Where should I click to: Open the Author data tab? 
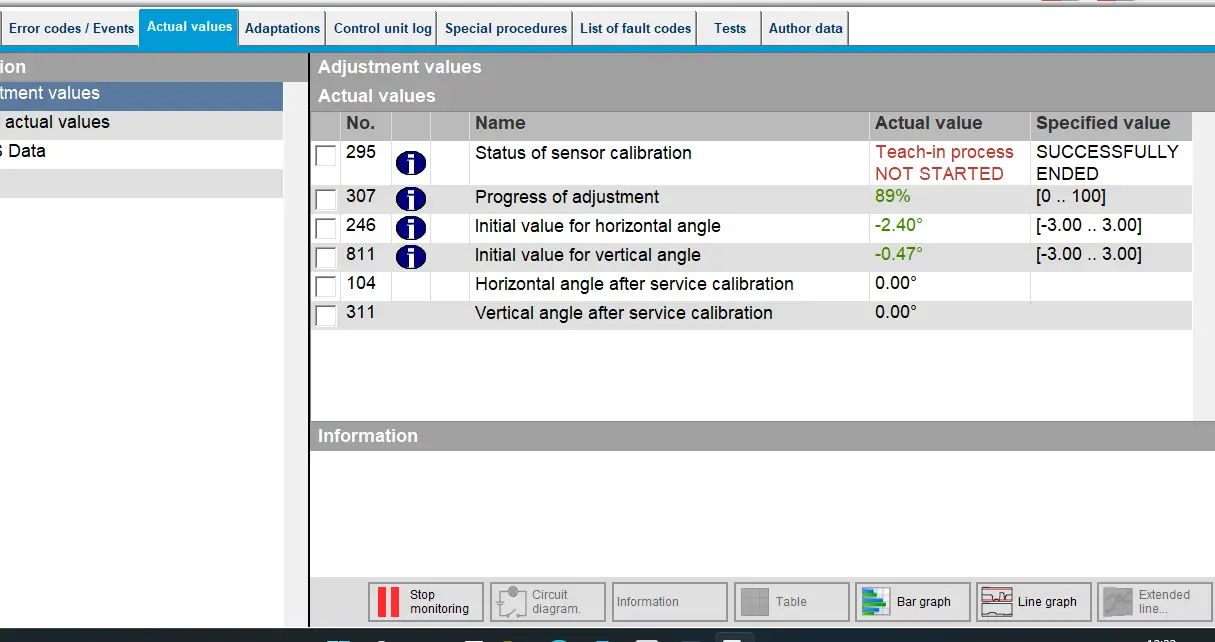pyautogui.click(x=806, y=28)
